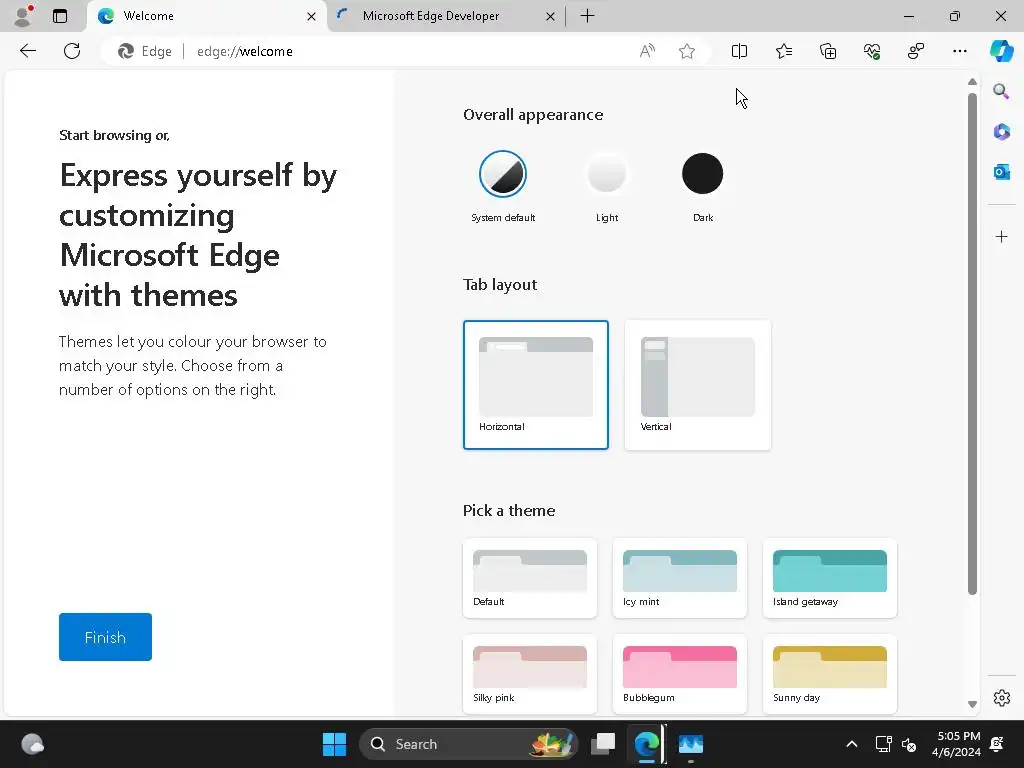Viewport: 1024px width, 768px height.
Task: Click the vertical scrollbar thumb
Action: pyautogui.click(x=972, y=344)
